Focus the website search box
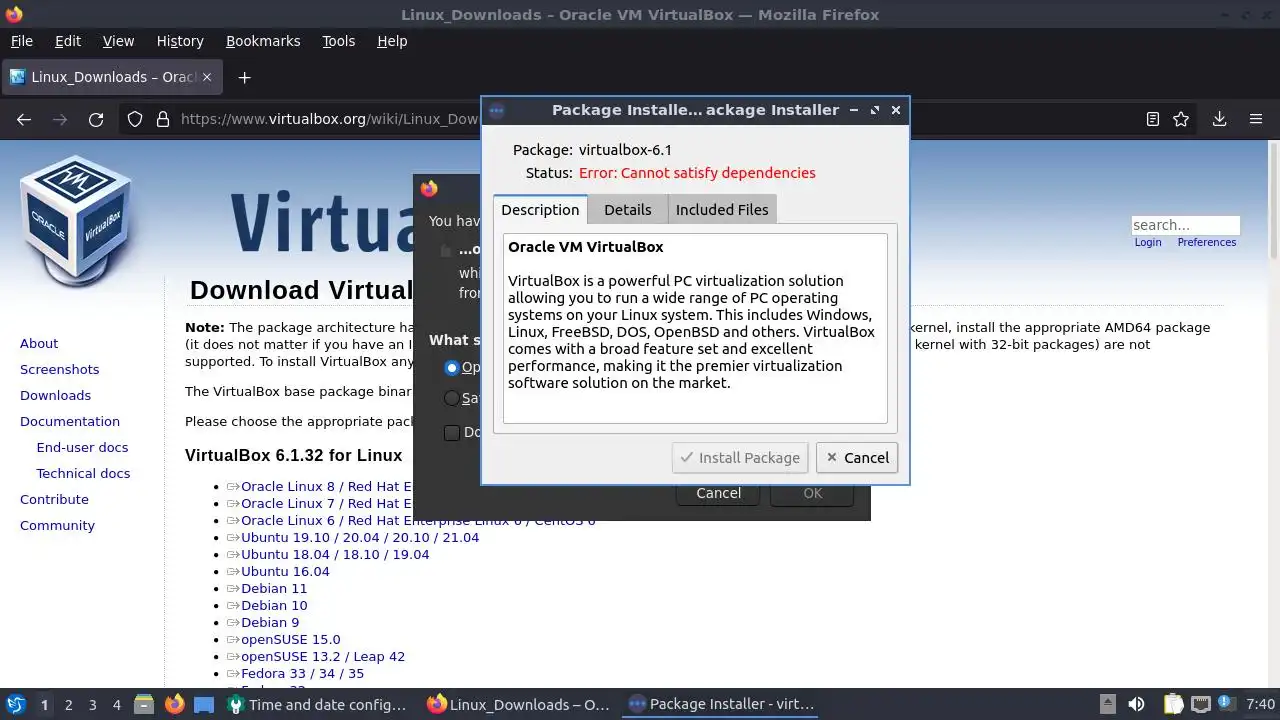Image resolution: width=1280 pixels, height=720 pixels. pos(1185,225)
